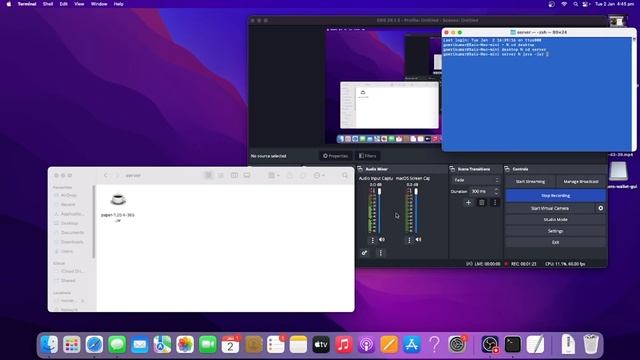The height and width of the screenshot is (360, 640).
Task: Click the Finder tags icon
Action: [302, 176]
